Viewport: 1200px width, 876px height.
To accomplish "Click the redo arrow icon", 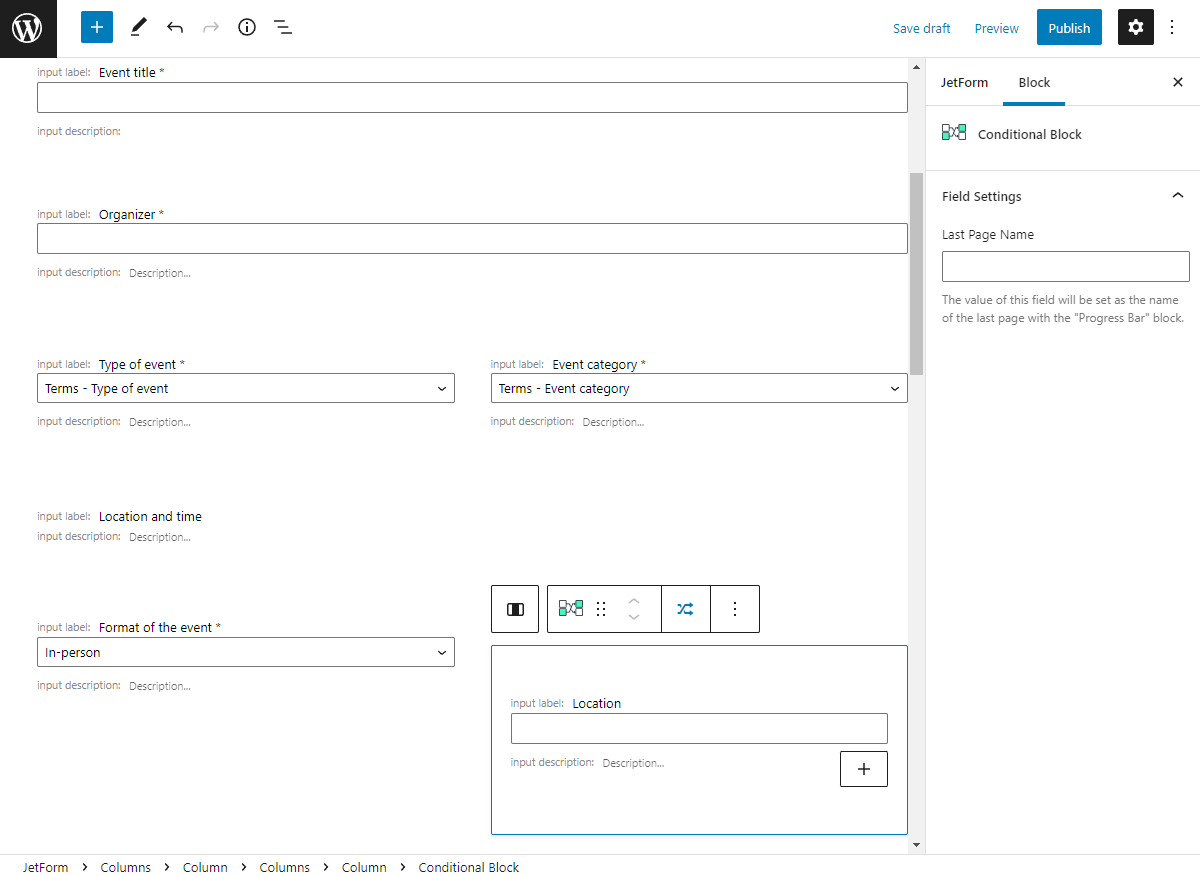I will click(x=211, y=27).
